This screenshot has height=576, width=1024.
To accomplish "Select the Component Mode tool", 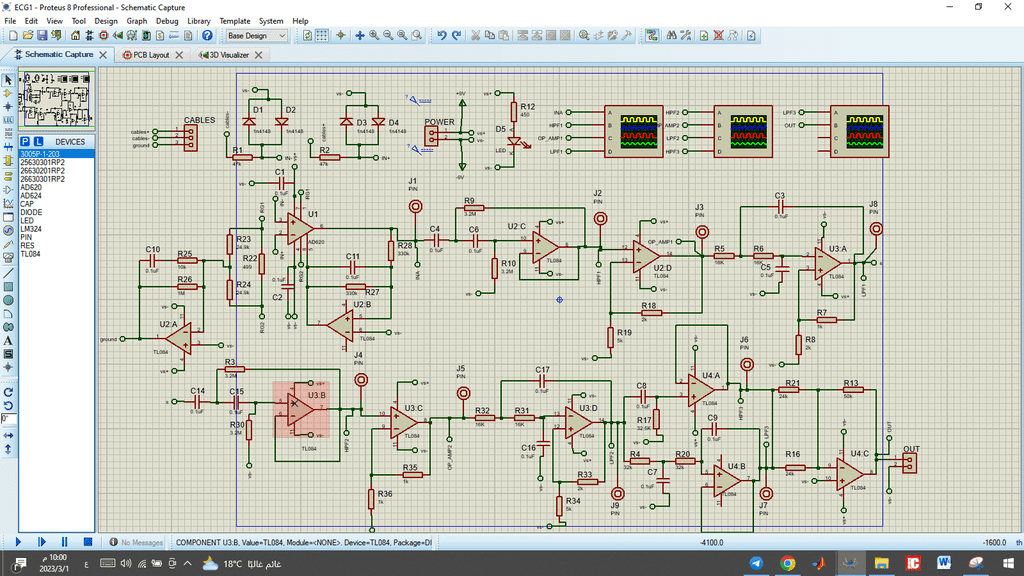I will 8,93.
